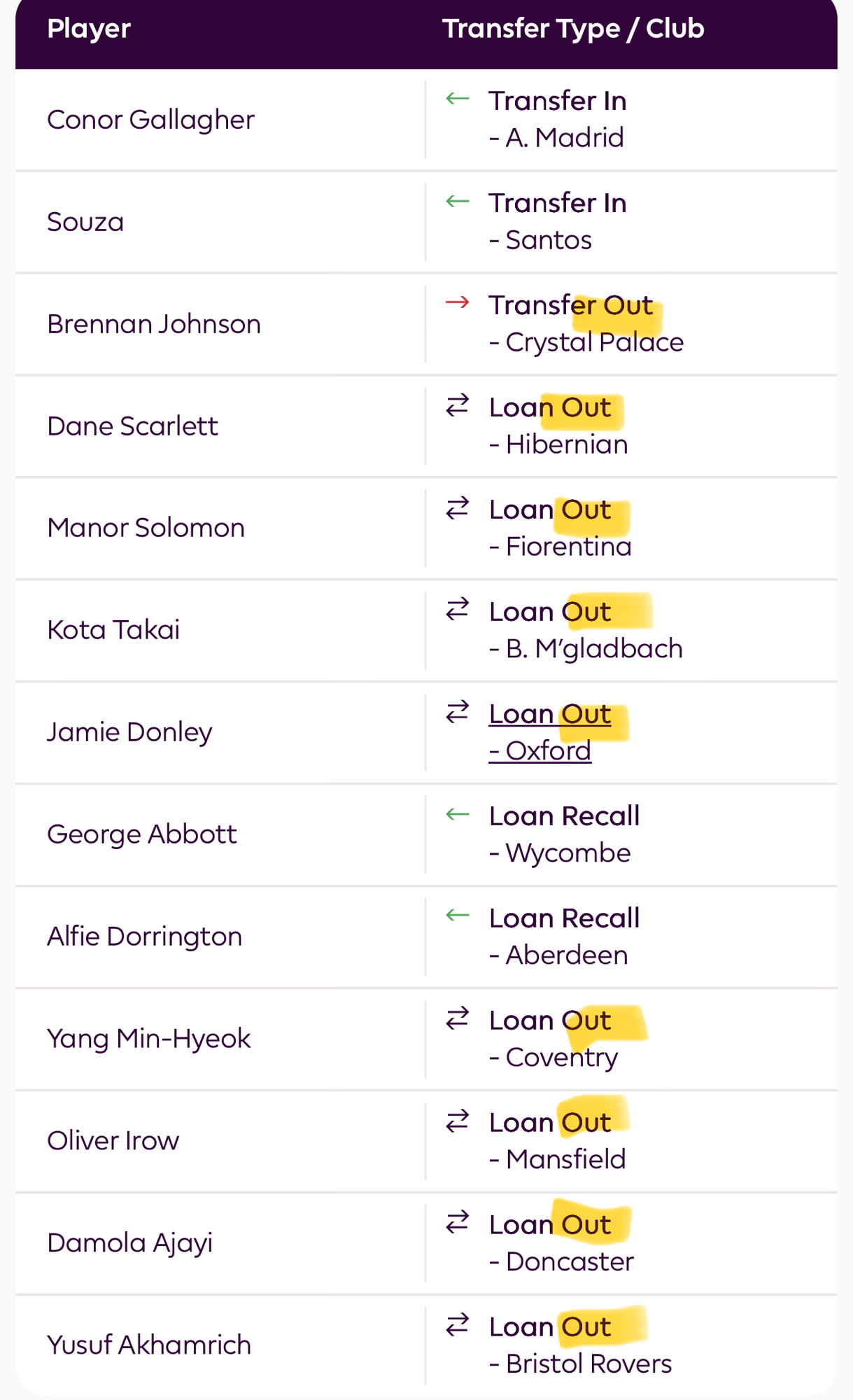
Task: Click the loan swap icon for Jamie Donley
Action: [x=458, y=712]
